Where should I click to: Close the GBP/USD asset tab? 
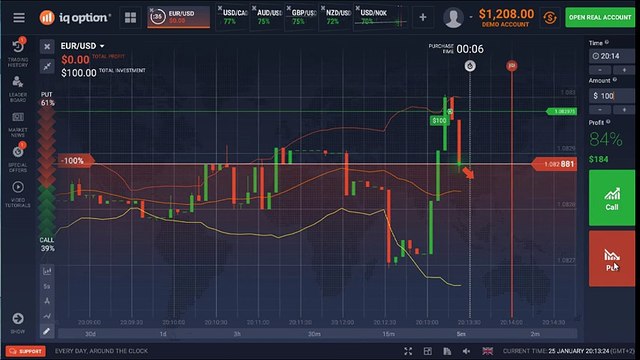tap(288, 8)
